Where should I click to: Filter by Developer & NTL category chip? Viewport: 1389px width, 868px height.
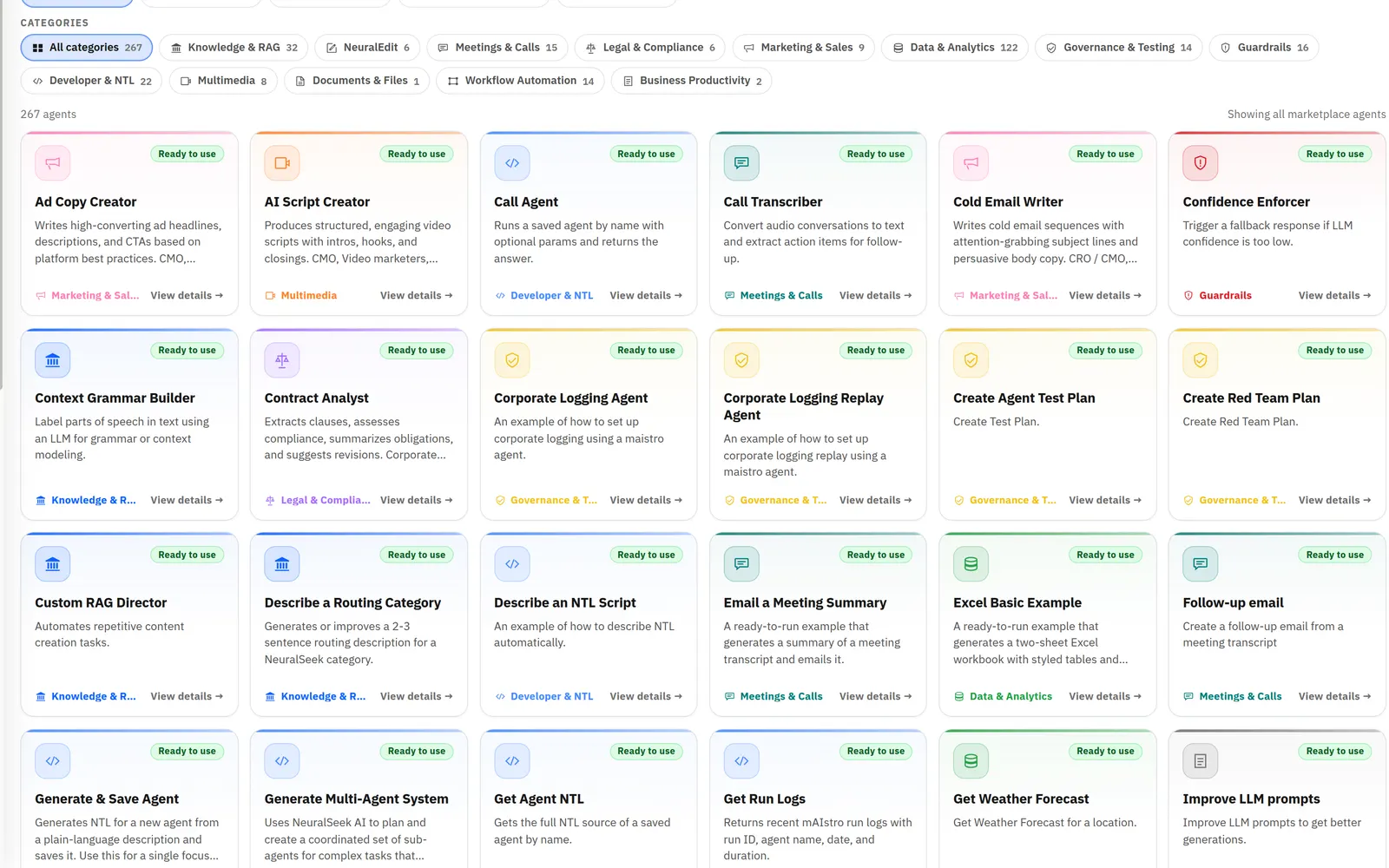pos(91,81)
